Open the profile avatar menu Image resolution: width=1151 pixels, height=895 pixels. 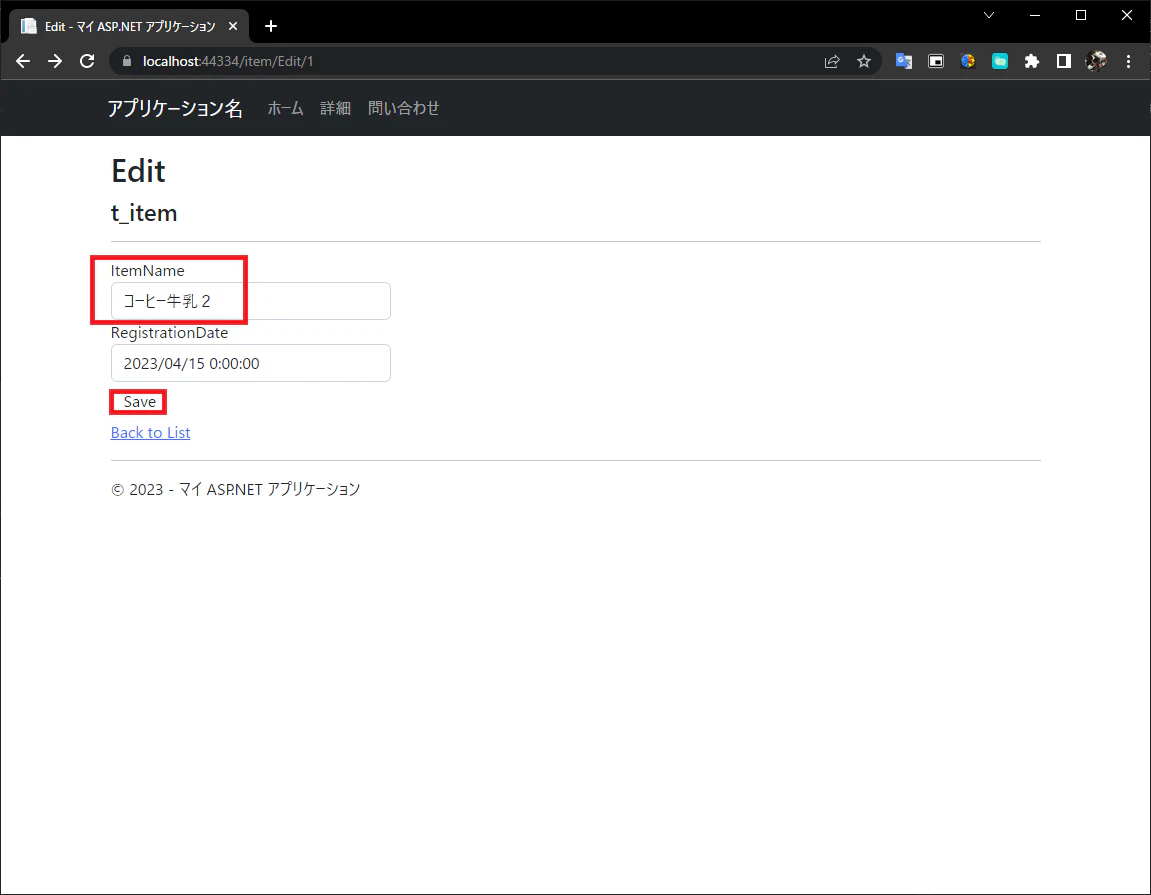pyautogui.click(x=1096, y=62)
